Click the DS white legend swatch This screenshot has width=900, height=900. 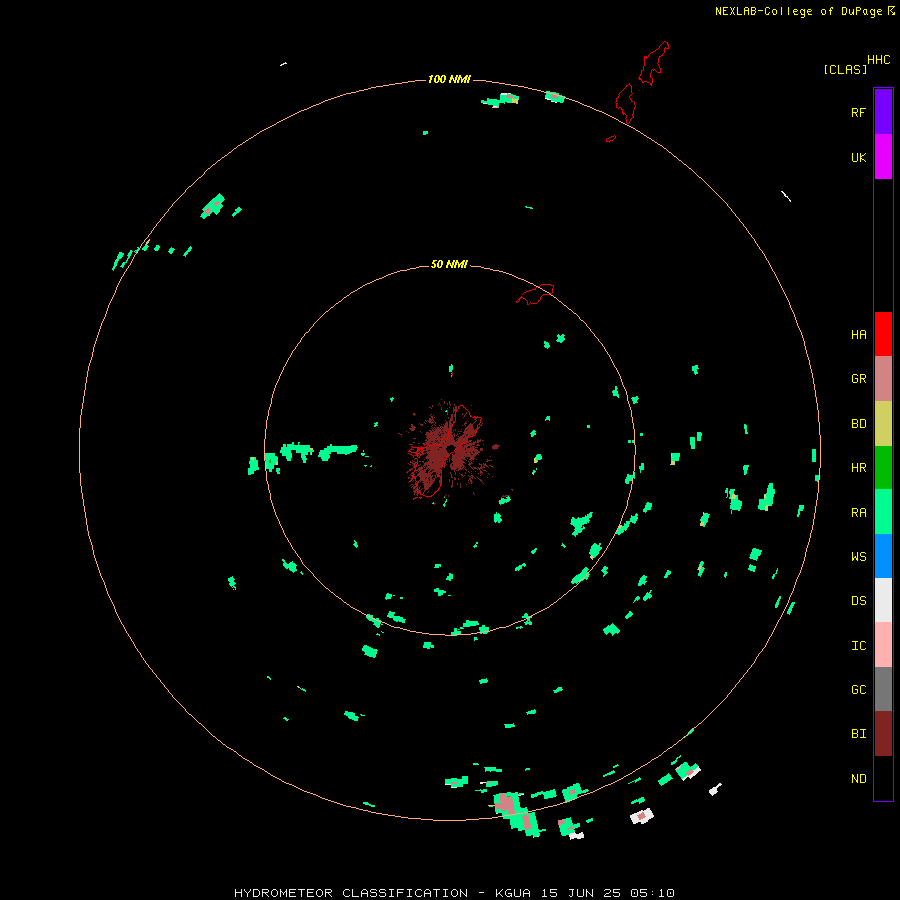click(x=883, y=600)
